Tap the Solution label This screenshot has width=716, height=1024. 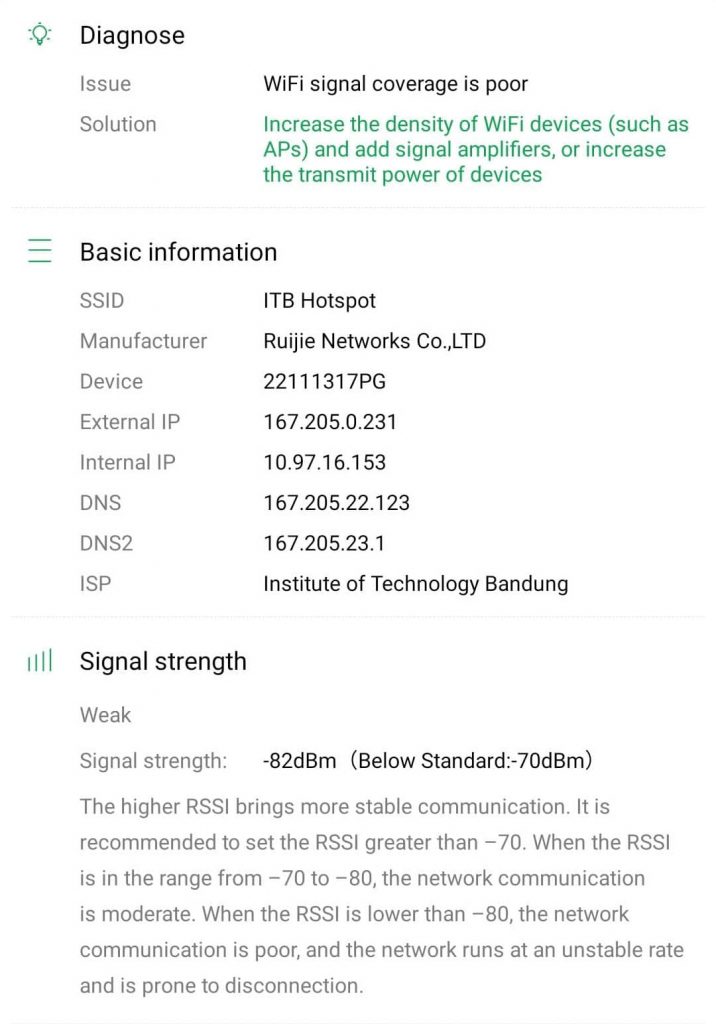pos(118,124)
